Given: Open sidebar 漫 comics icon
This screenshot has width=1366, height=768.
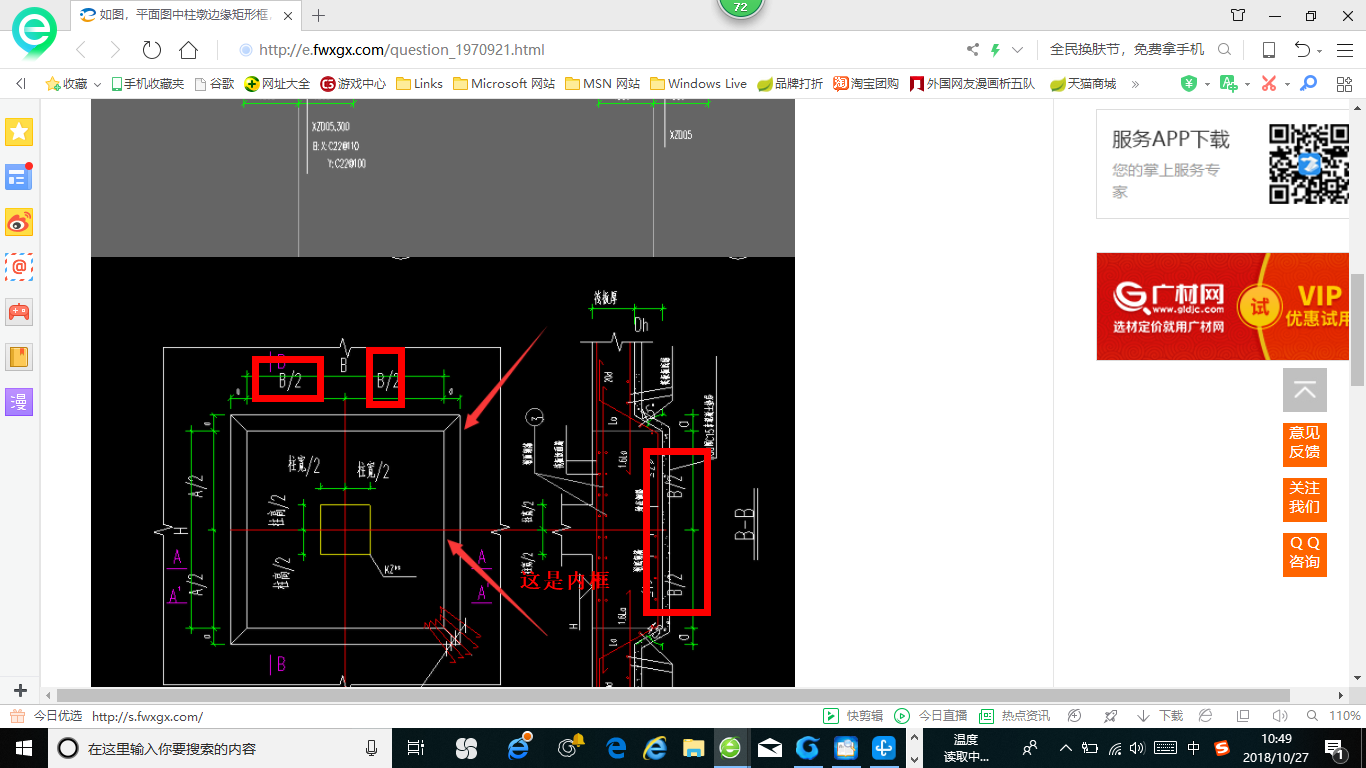Looking at the screenshot, I should tap(19, 402).
